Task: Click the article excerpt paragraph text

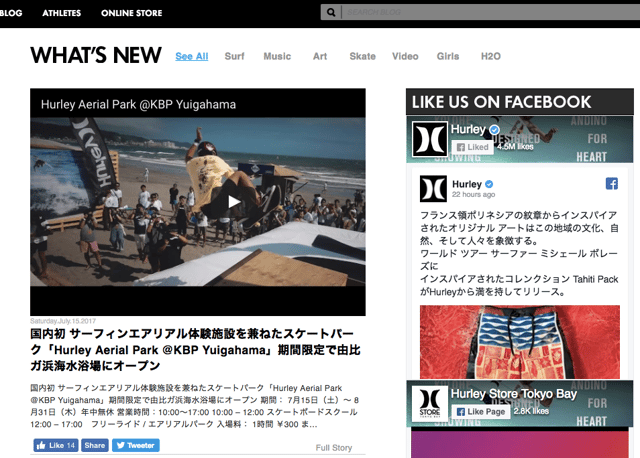Action: coord(195,406)
